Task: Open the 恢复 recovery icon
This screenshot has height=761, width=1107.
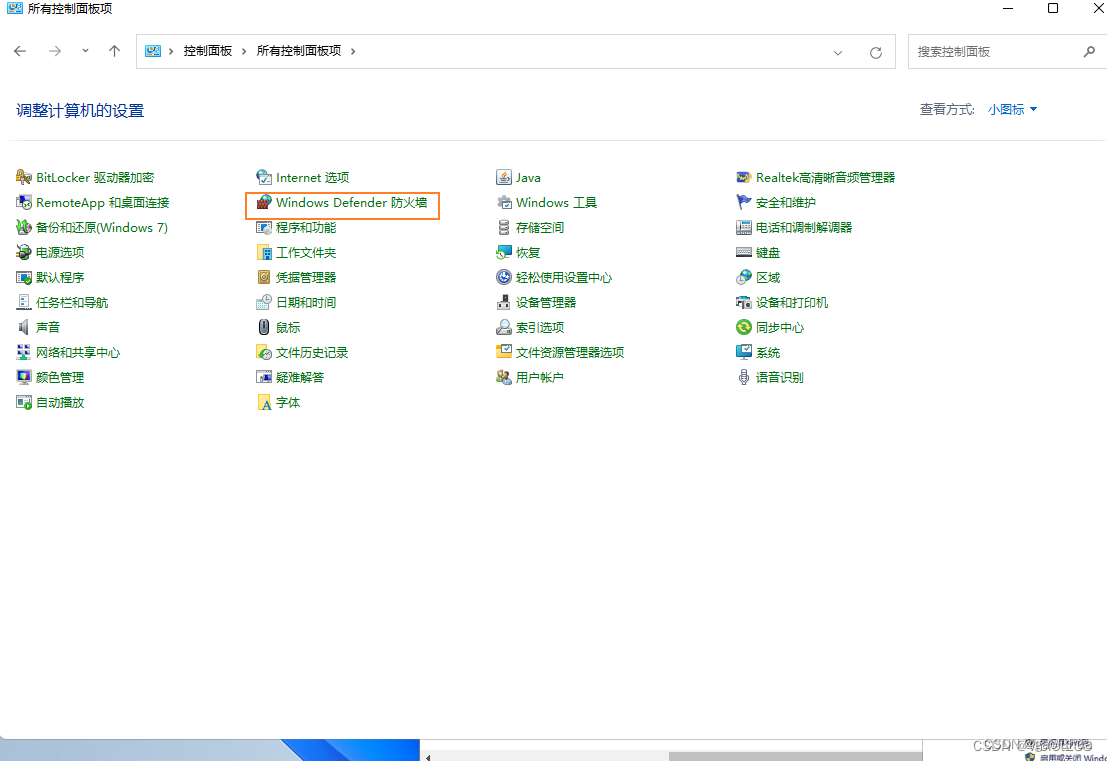Action: tap(503, 252)
